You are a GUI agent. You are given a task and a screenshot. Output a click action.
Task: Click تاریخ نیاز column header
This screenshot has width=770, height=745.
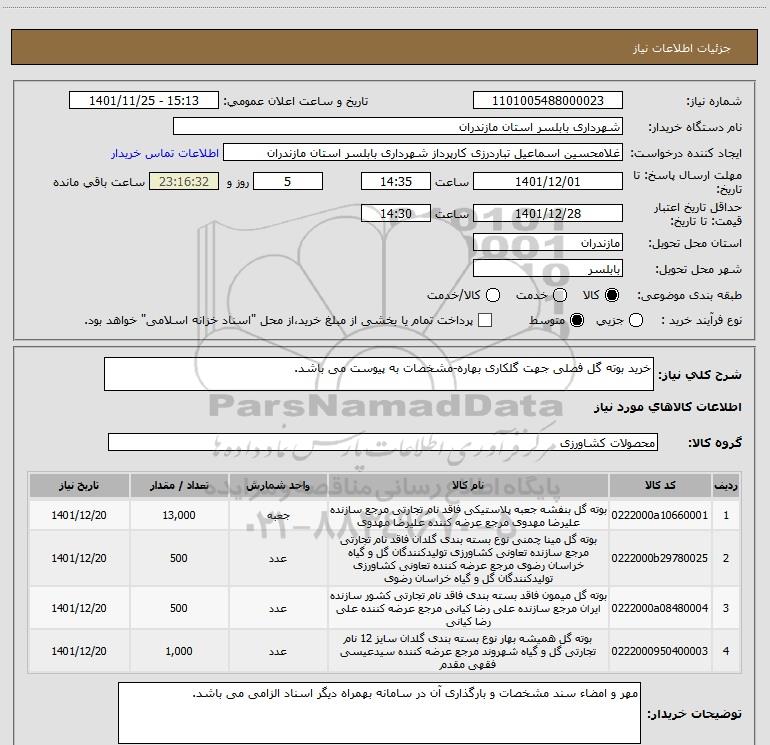(79, 485)
